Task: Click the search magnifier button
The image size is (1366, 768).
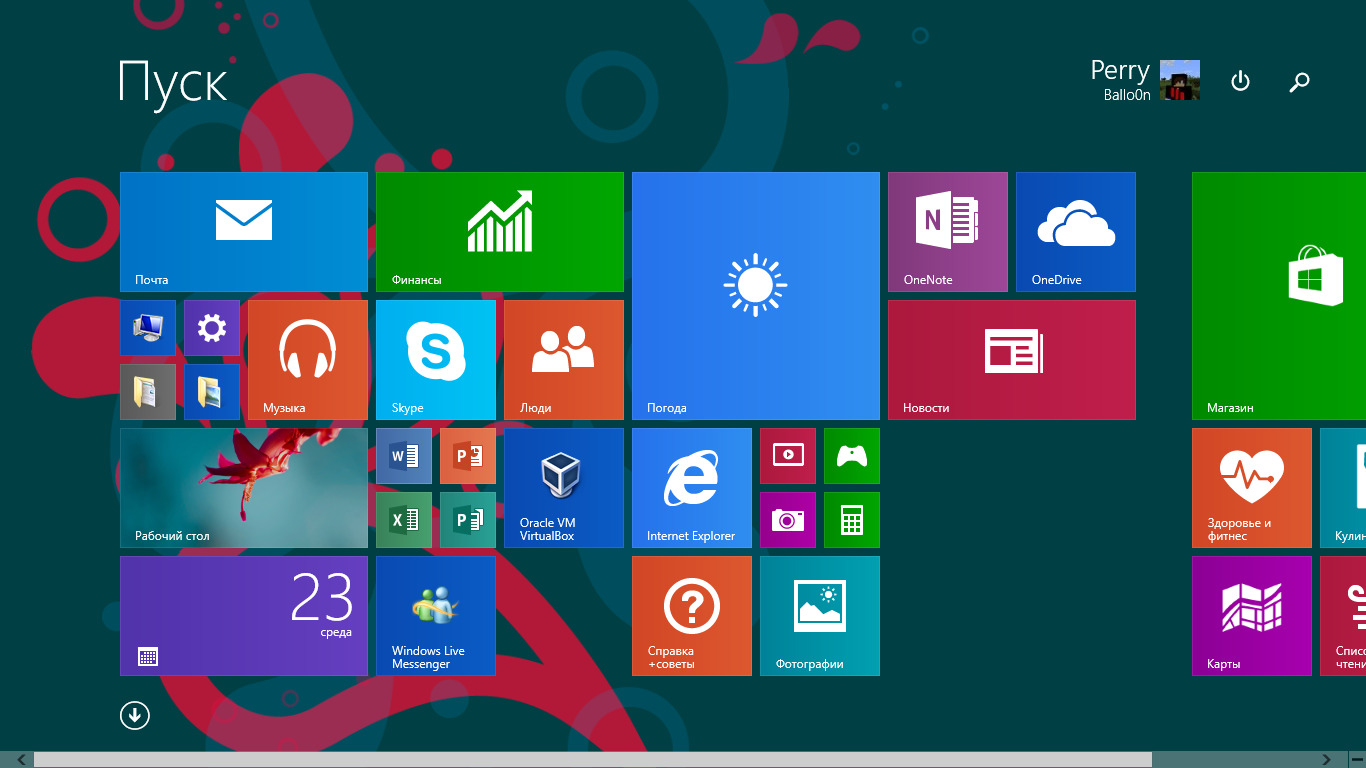Action: click(x=1299, y=81)
